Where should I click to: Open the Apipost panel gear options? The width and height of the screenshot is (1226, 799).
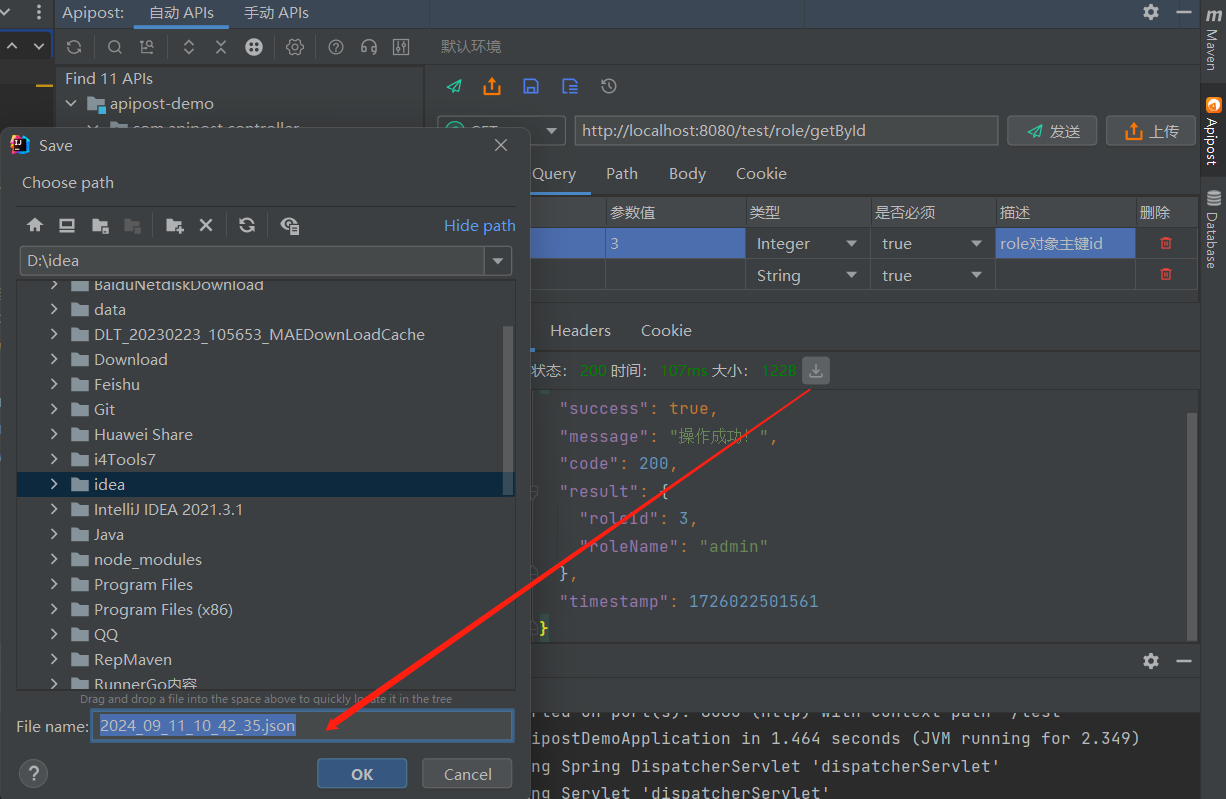(1151, 12)
